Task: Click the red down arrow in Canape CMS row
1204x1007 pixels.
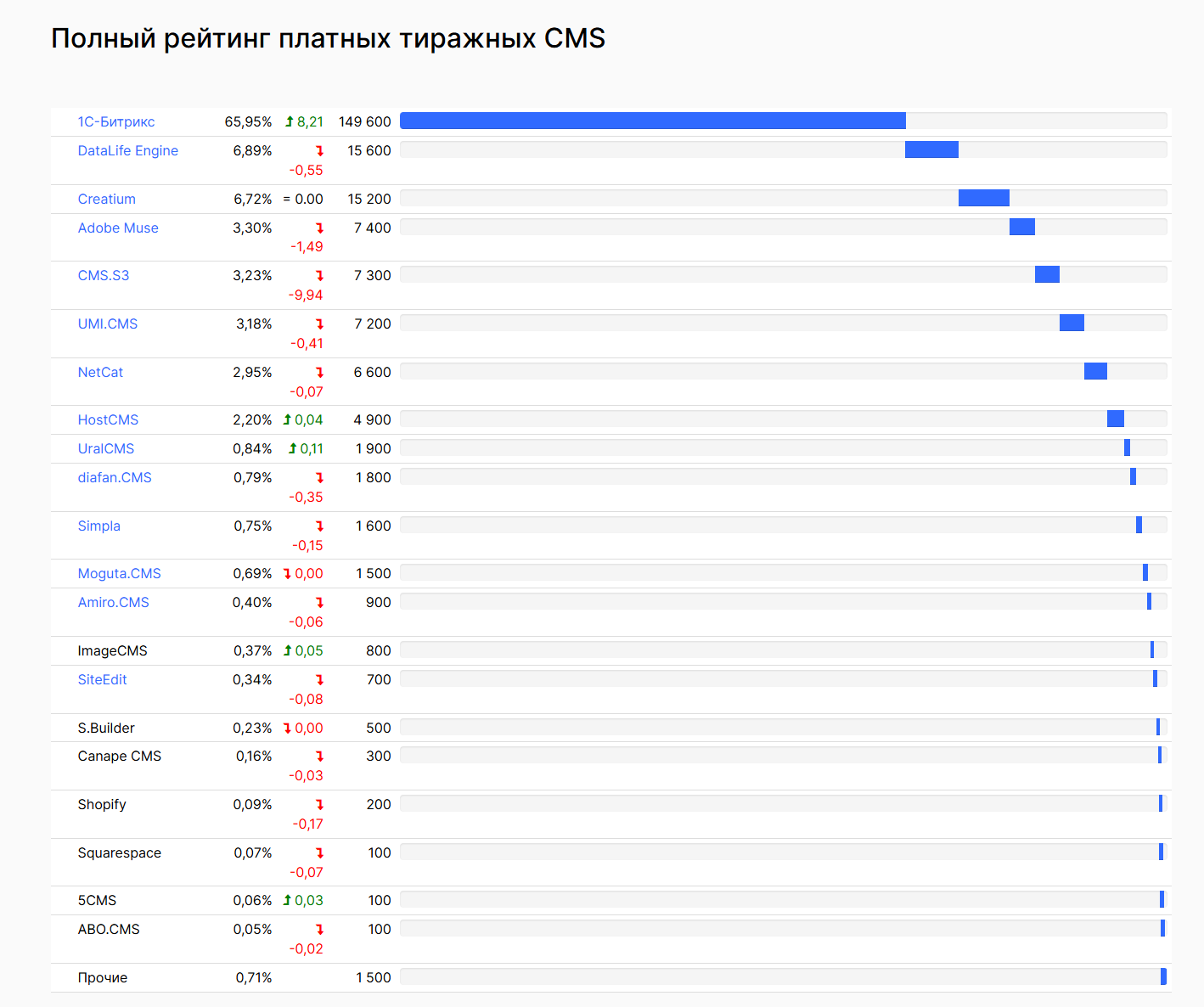Action: pos(319,757)
